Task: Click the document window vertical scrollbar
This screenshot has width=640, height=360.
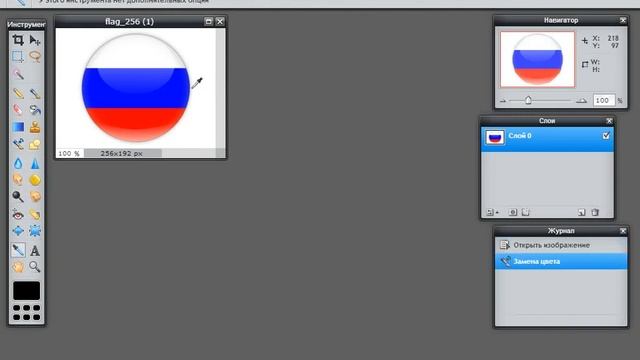Action: click(x=220, y=88)
